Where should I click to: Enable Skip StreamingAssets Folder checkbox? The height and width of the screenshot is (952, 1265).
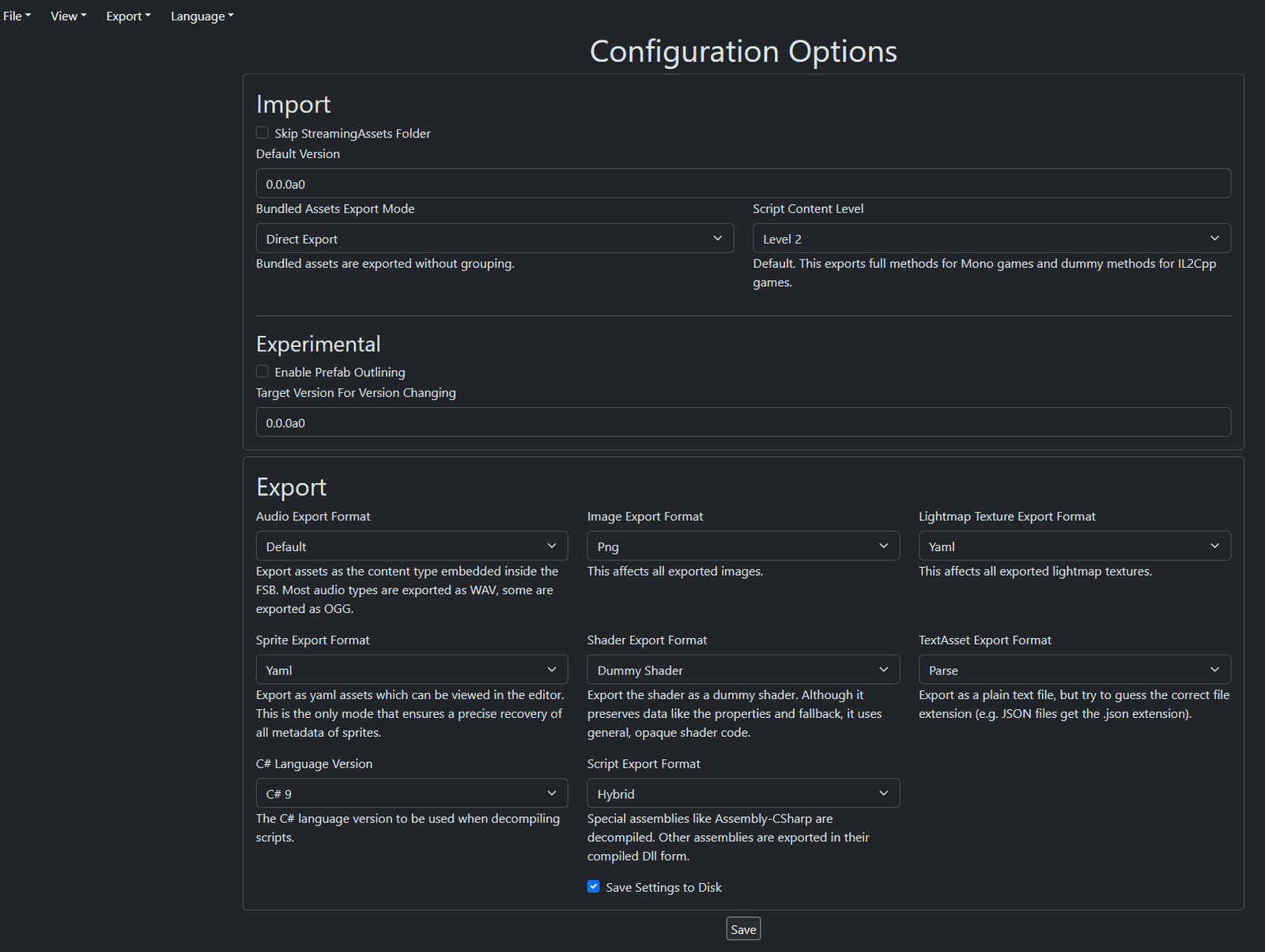262,133
